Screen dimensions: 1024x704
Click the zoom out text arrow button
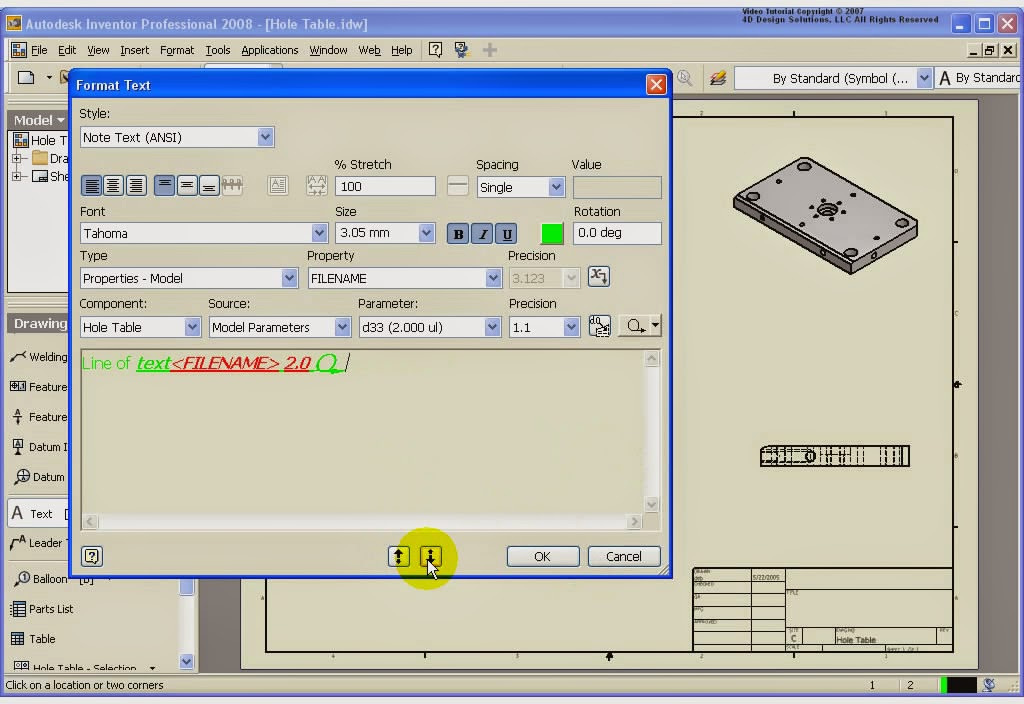coord(430,556)
